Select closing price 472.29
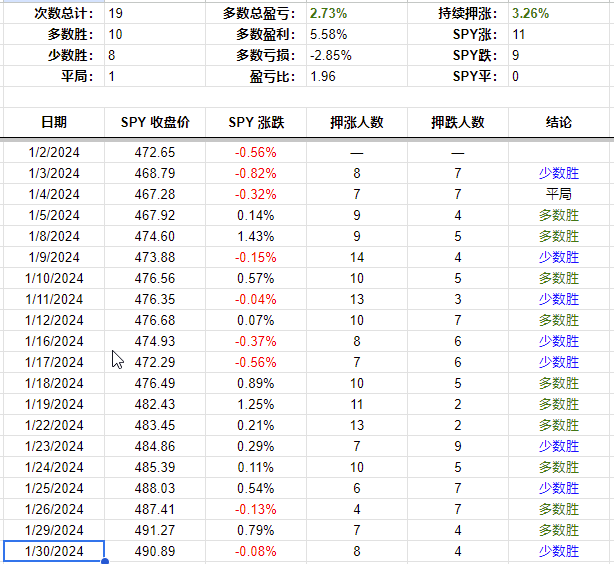The width and height of the screenshot is (614, 564). pos(155,362)
